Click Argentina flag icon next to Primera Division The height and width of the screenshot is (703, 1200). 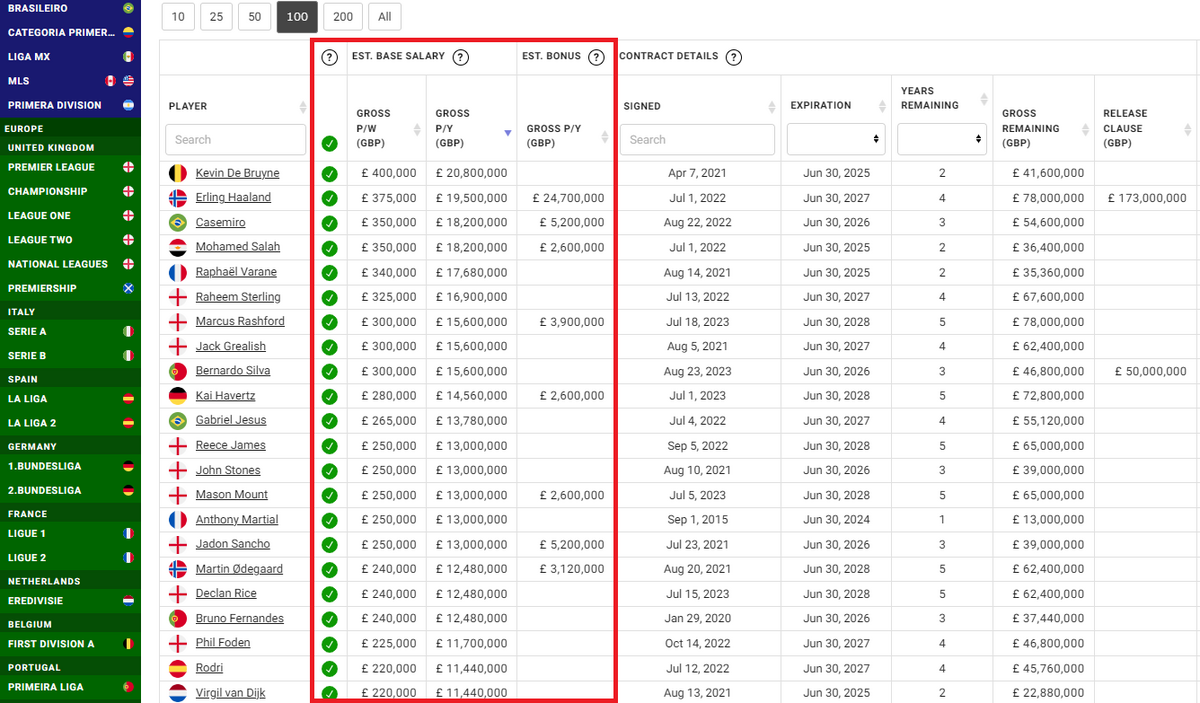(x=128, y=105)
